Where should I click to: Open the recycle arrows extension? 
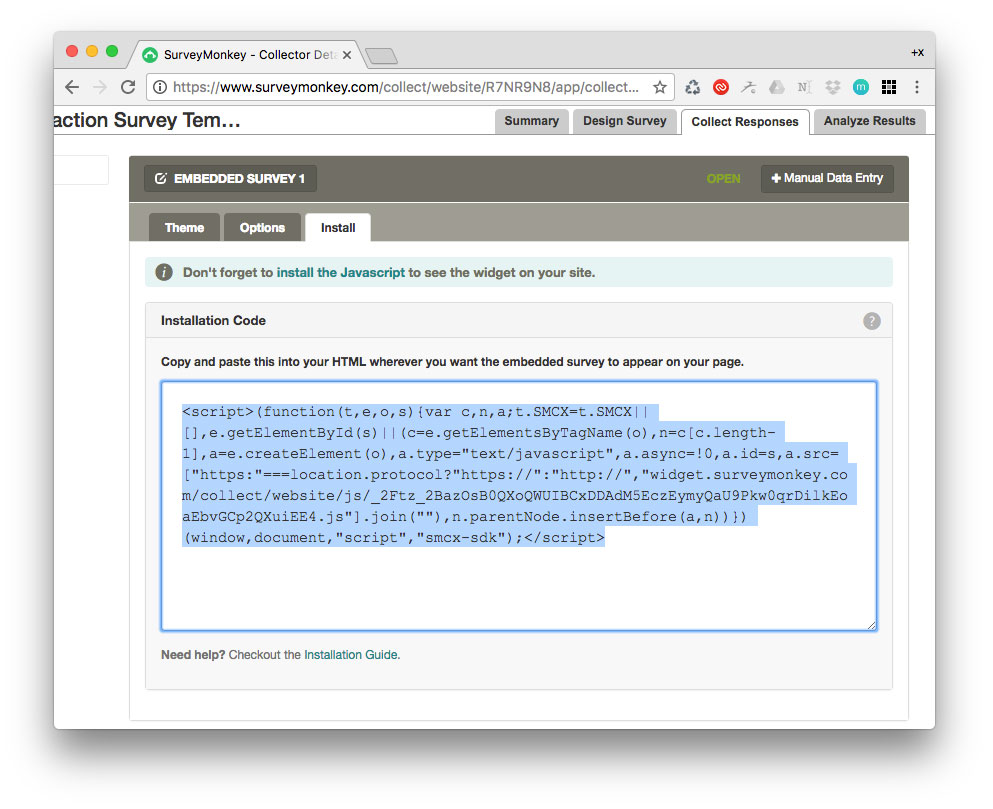pos(693,87)
